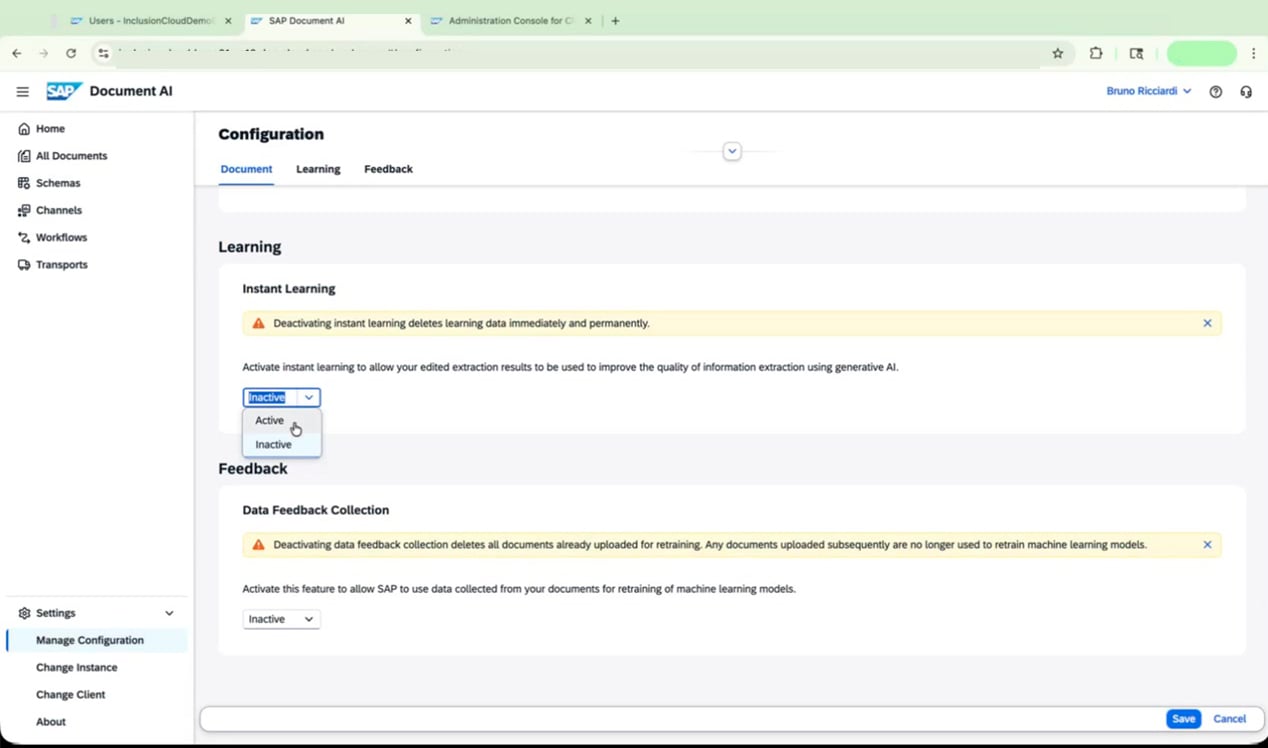Click the Configuration page heading
Screen dimensions: 1268x748
[x=271, y=134]
